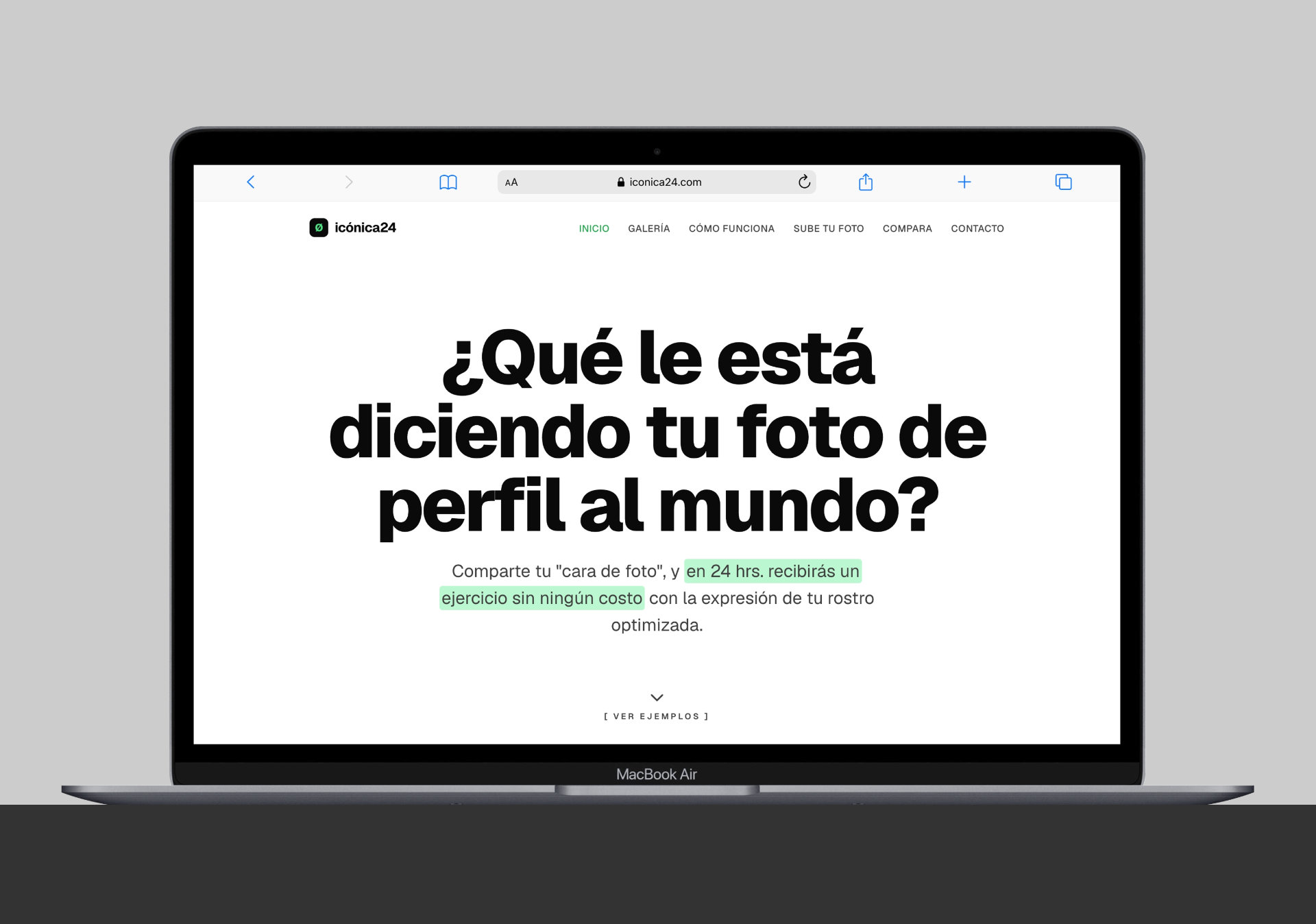The image size is (1316, 924).
Task: Go to CÓMO FUNCIONA section
Action: 731,228
